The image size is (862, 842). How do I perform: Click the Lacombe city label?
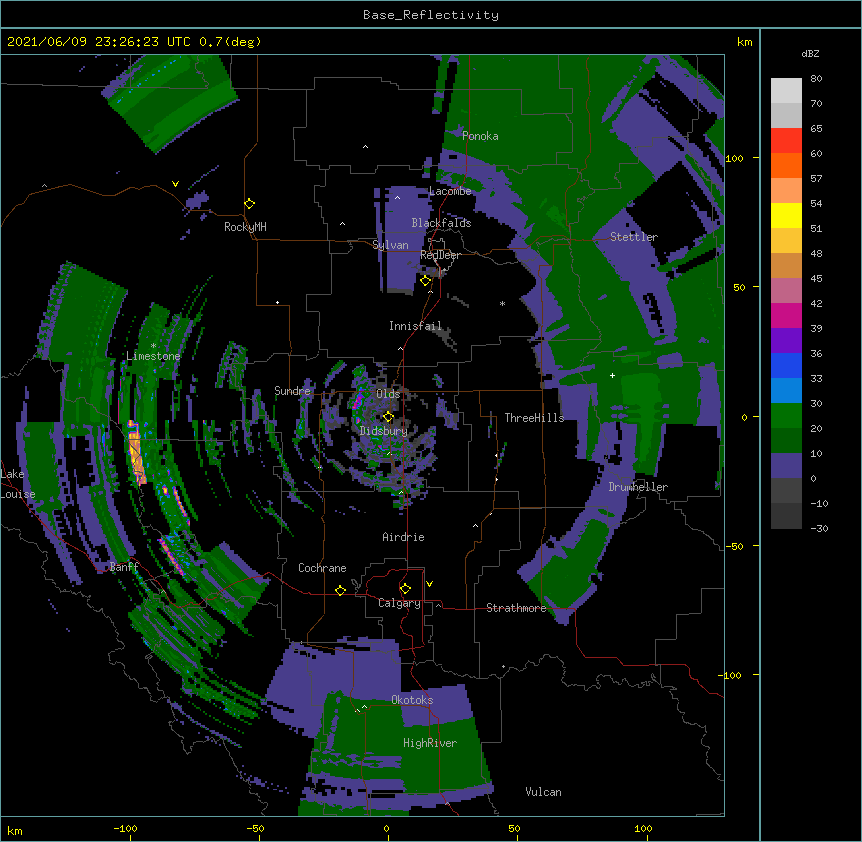450,191
